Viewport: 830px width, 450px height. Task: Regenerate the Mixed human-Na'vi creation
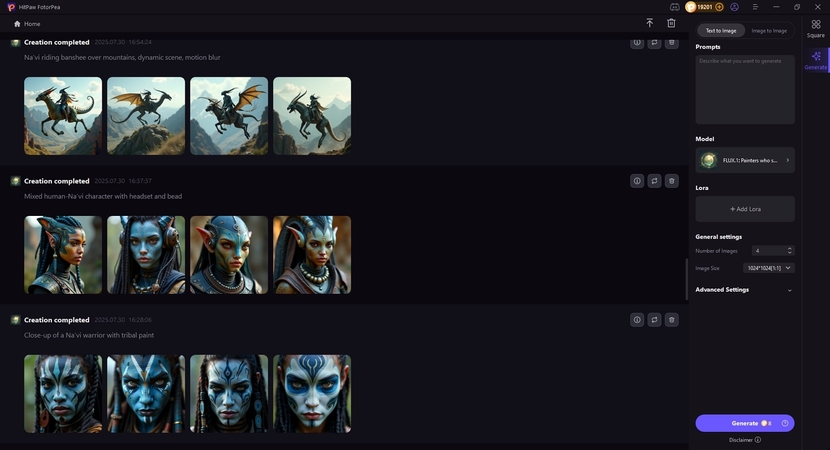point(654,181)
